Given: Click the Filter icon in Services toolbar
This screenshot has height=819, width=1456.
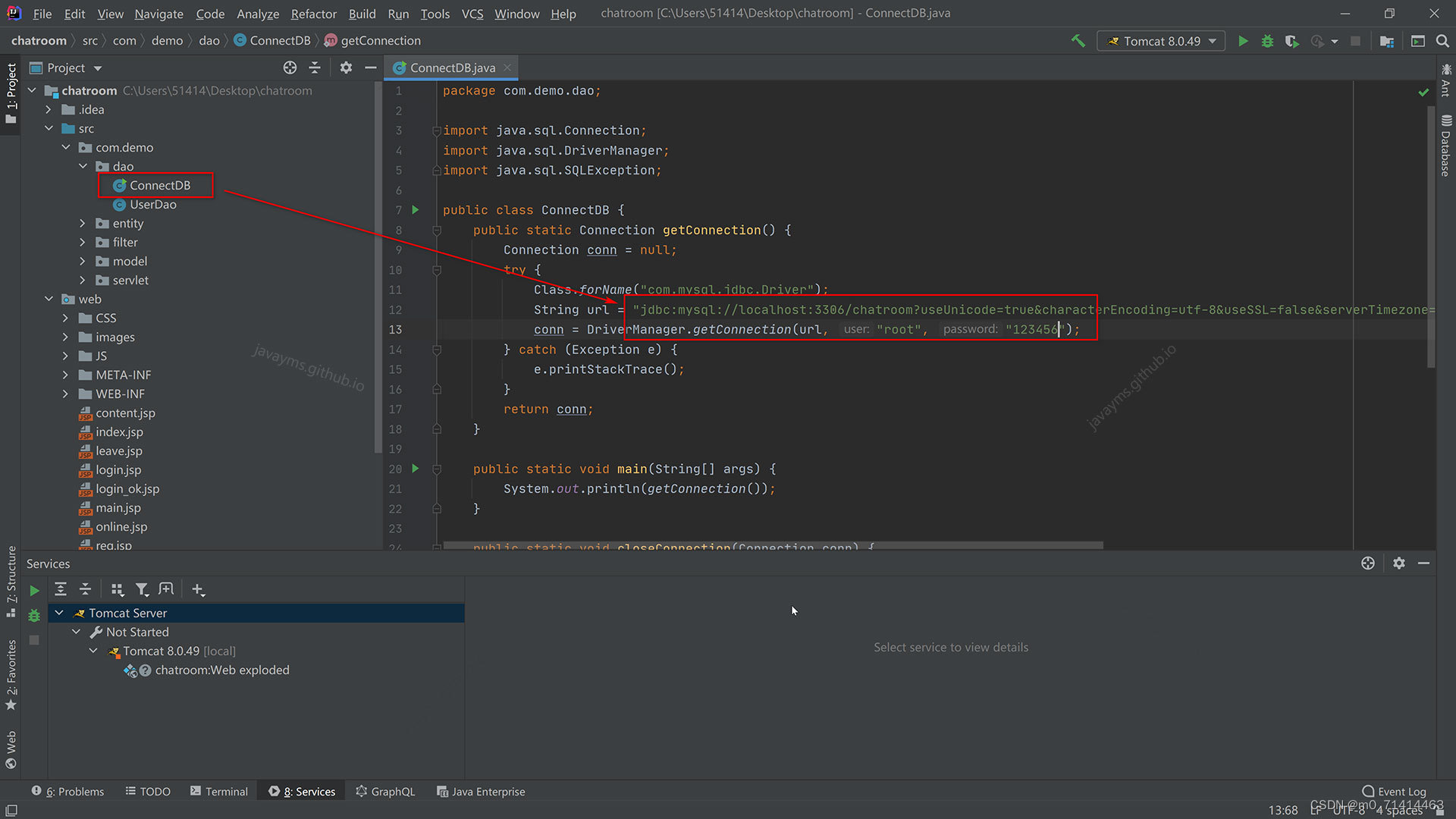Looking at the screenshot, I should [142, 589].
